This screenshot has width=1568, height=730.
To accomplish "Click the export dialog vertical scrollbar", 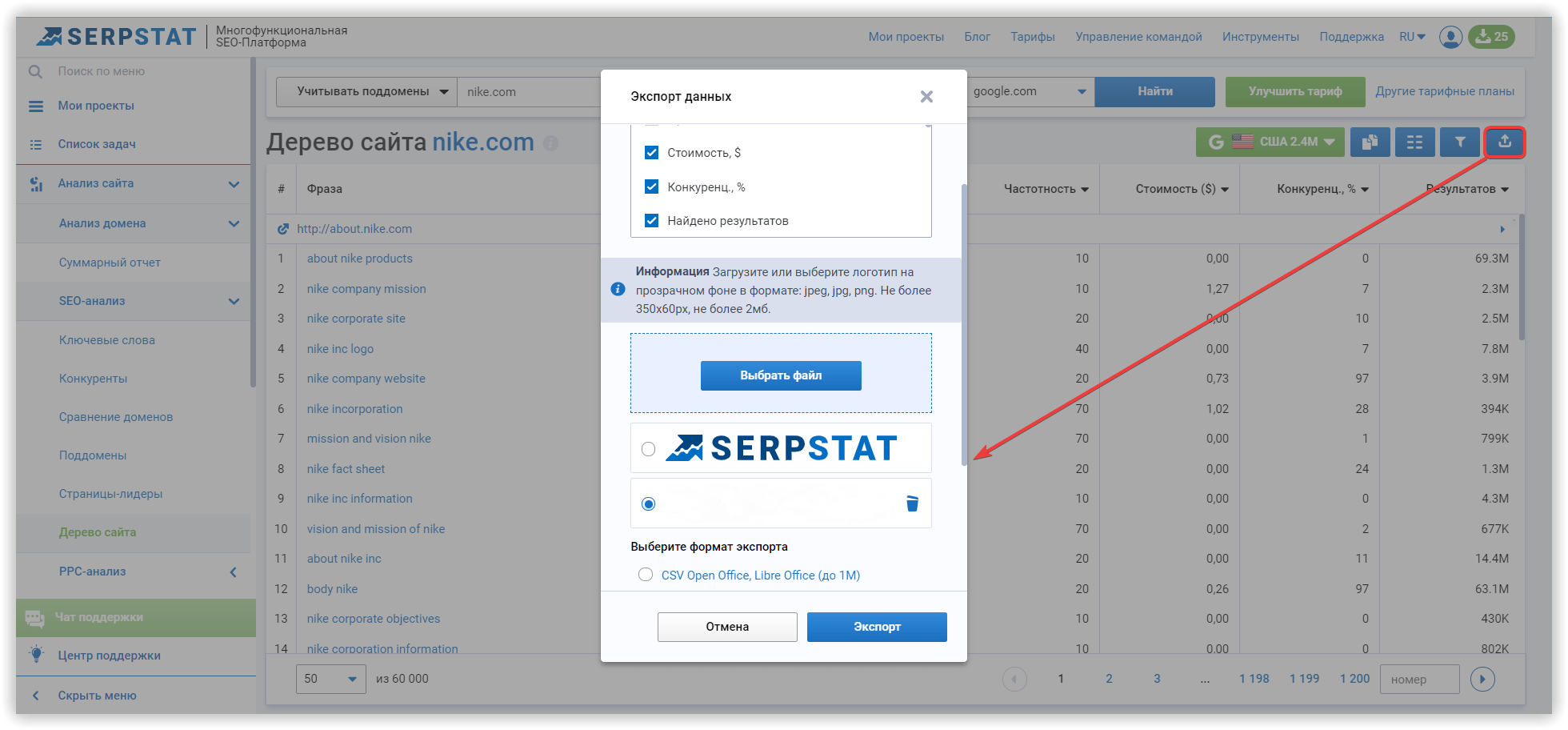I will (965, 324).
